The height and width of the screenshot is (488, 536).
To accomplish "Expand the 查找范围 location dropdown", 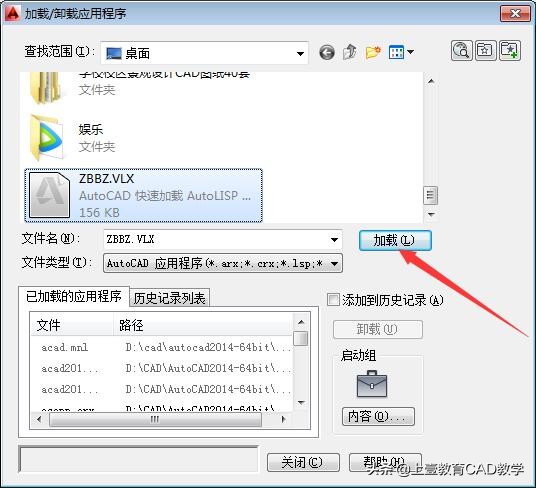I will 300,53.
